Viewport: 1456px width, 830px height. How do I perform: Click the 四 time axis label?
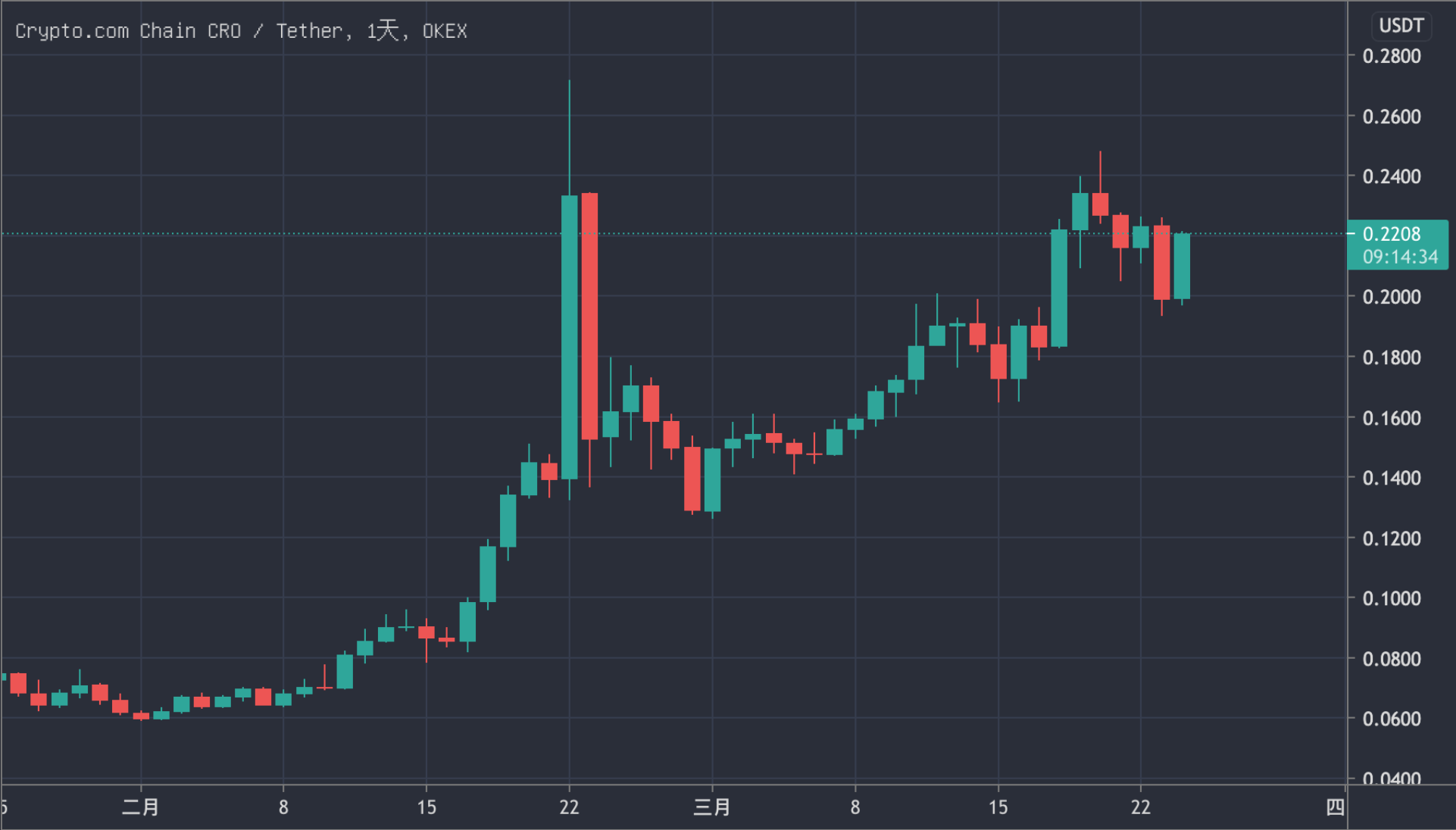[1335, 807]
